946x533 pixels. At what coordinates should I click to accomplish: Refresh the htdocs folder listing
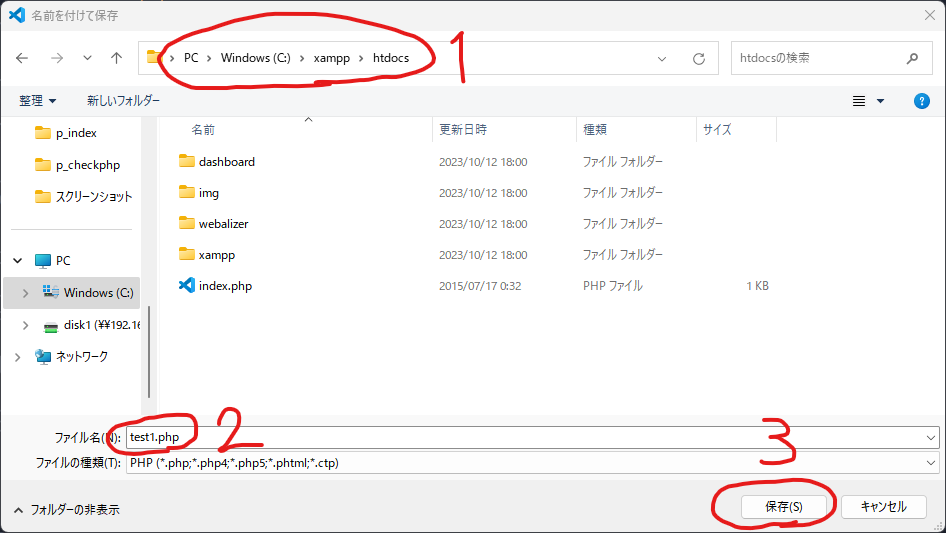pyautogui.click(x=699, y=58)
